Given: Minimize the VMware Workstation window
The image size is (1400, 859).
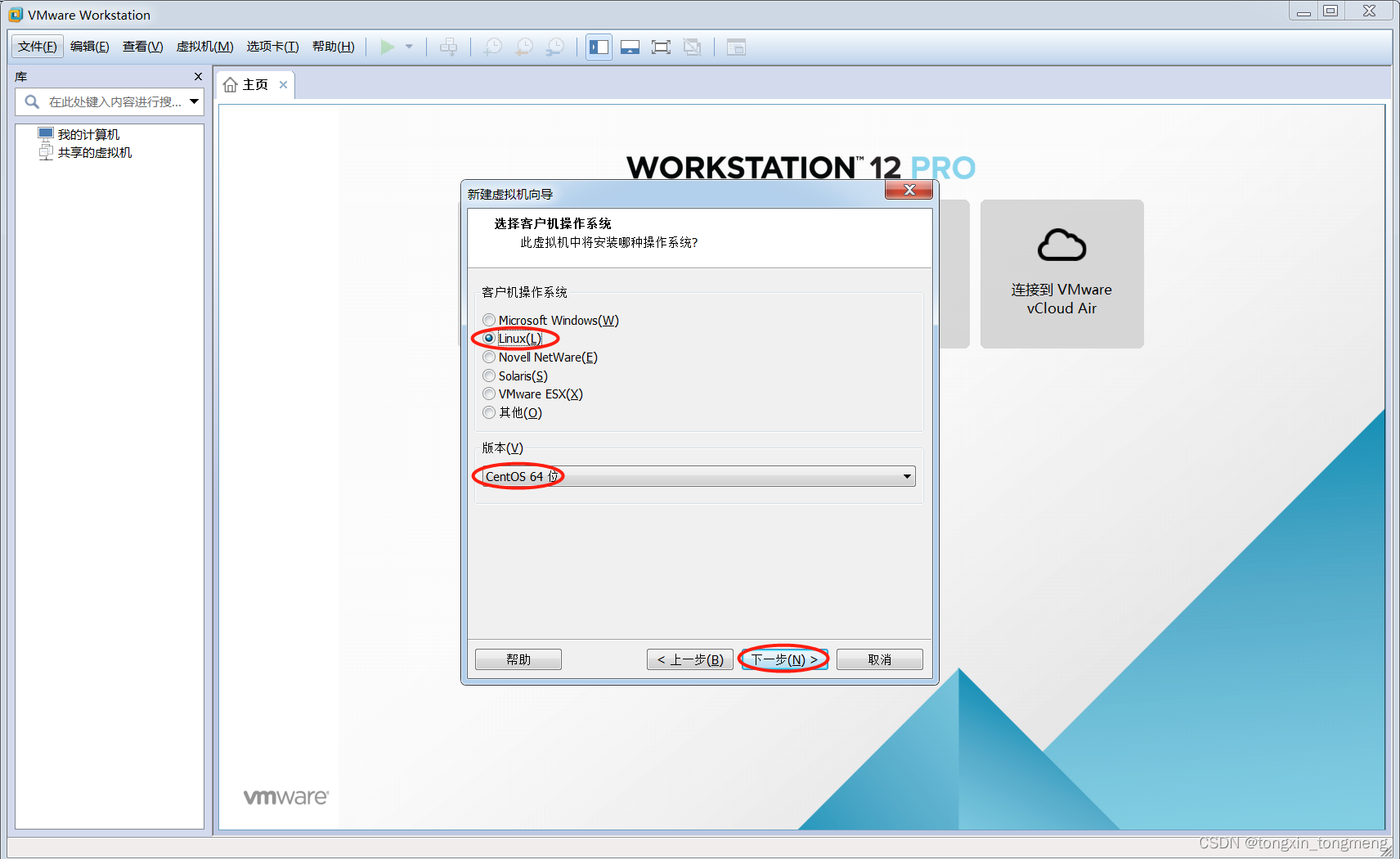Looking at the screenshot, I should (x=1304, y=11).
